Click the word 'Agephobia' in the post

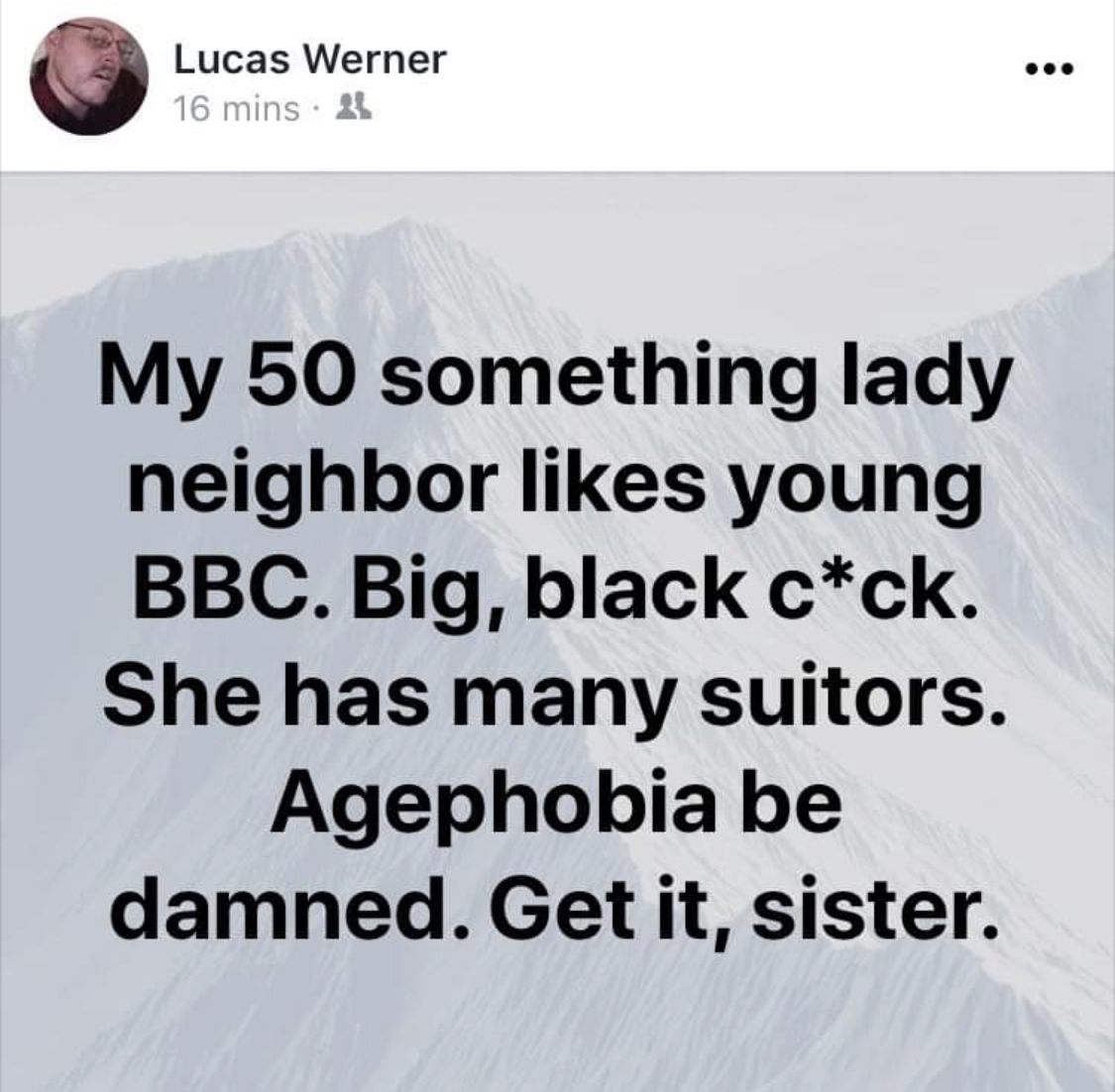pyautogui.click(x=493, y=809)
